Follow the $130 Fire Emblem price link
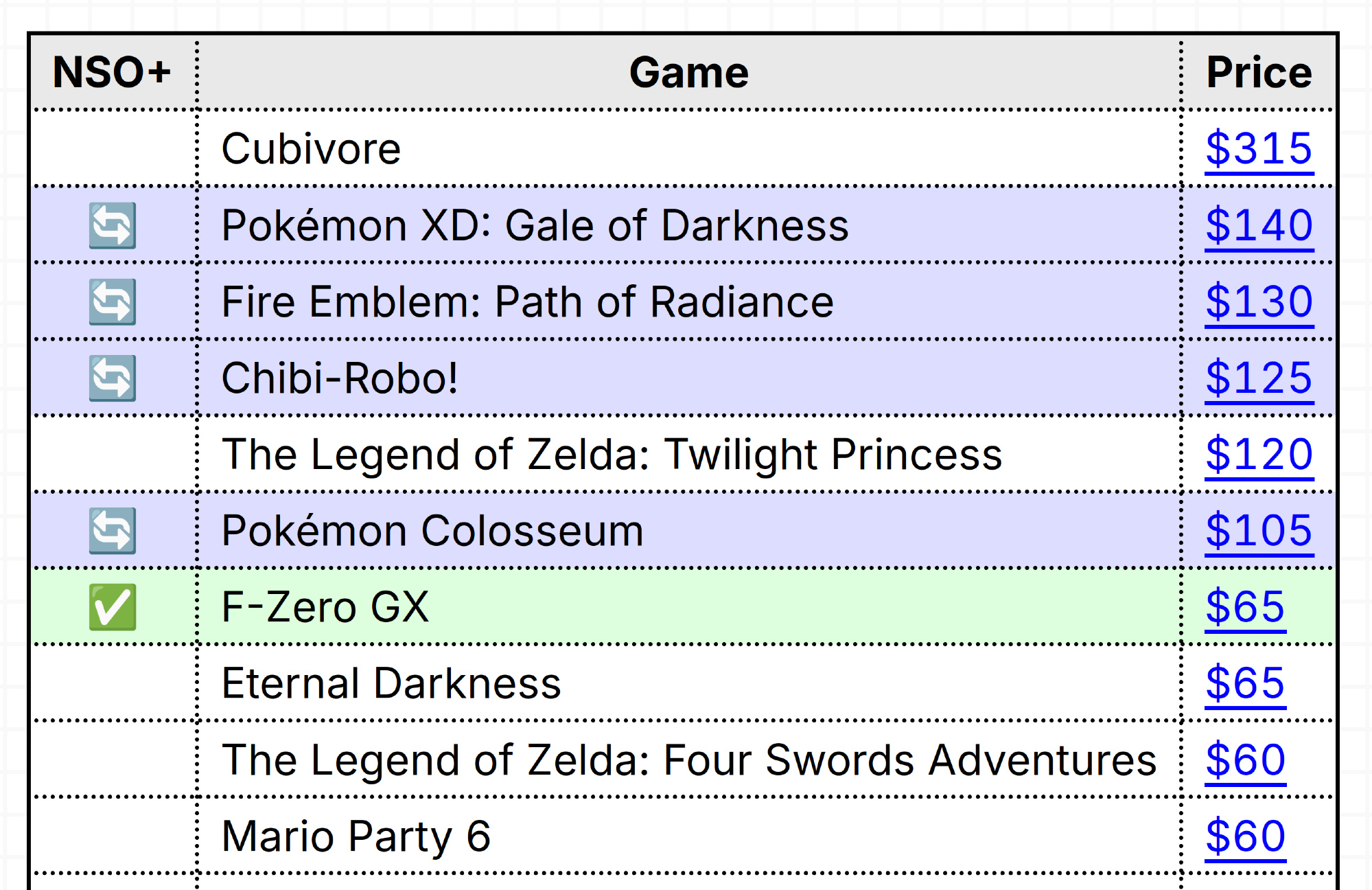Screen dimensions: 1372x890 [1259, 301]
